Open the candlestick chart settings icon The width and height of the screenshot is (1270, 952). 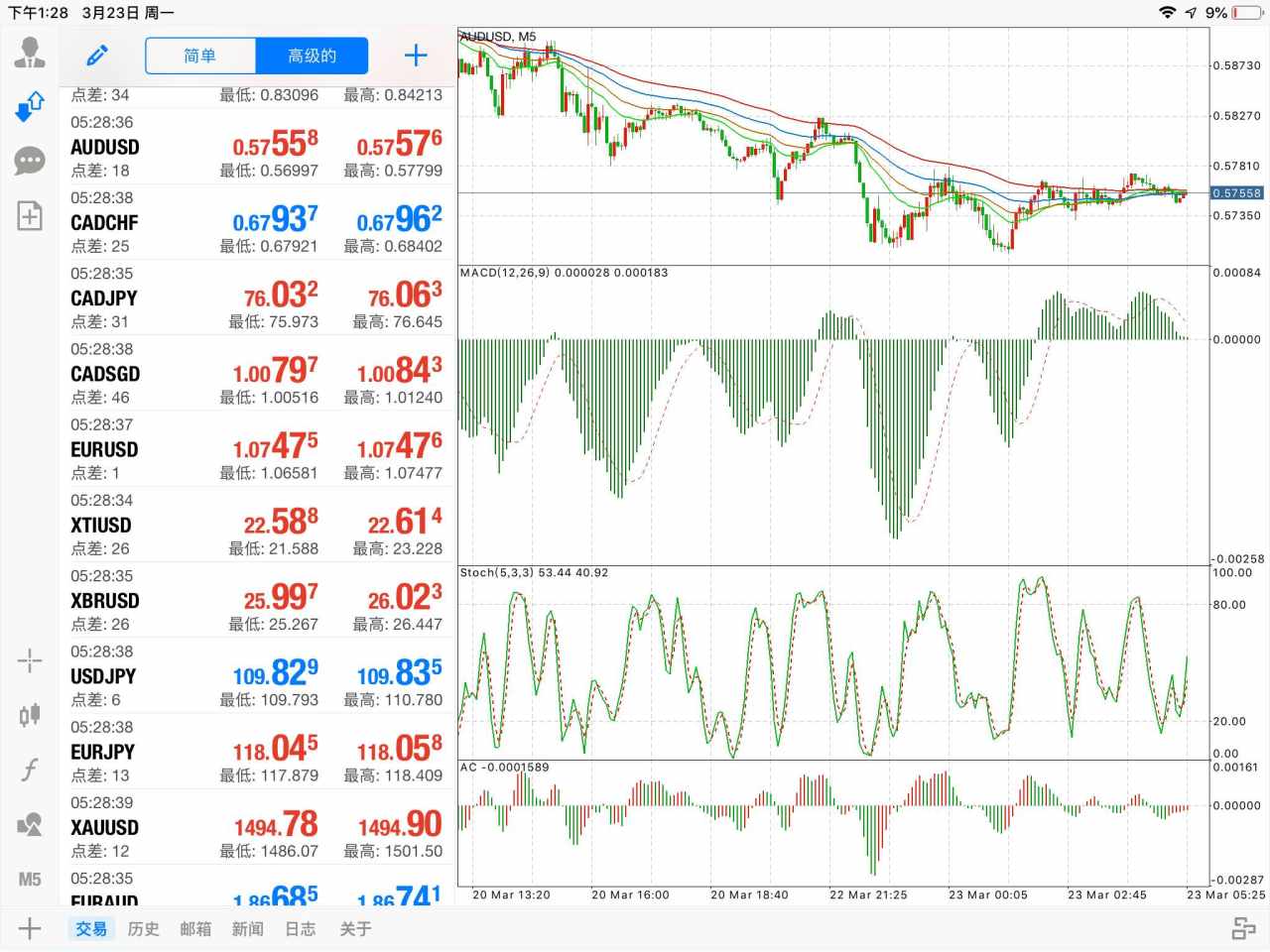30,715
